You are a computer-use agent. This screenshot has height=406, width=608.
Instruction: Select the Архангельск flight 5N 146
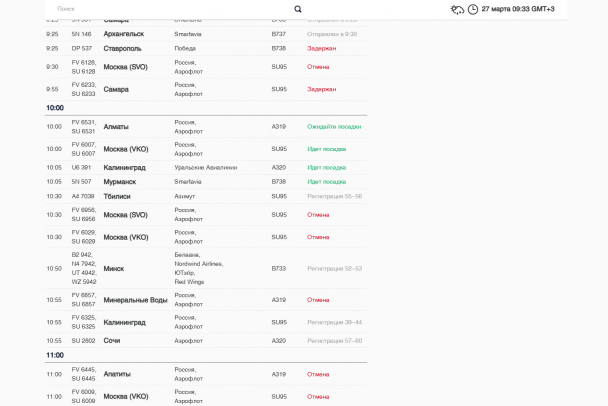(124, 34)
